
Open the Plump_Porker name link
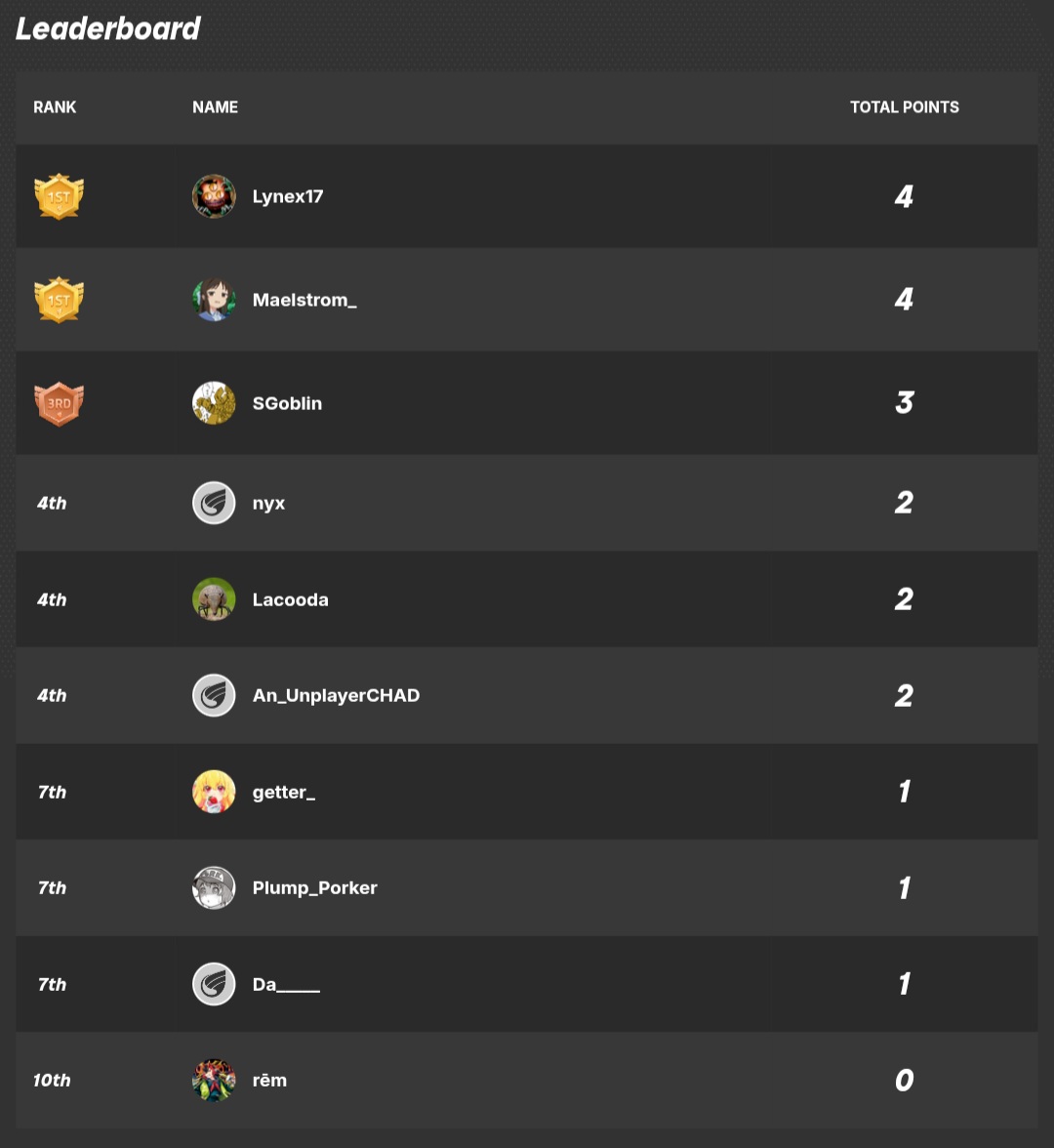click(314, 888)
